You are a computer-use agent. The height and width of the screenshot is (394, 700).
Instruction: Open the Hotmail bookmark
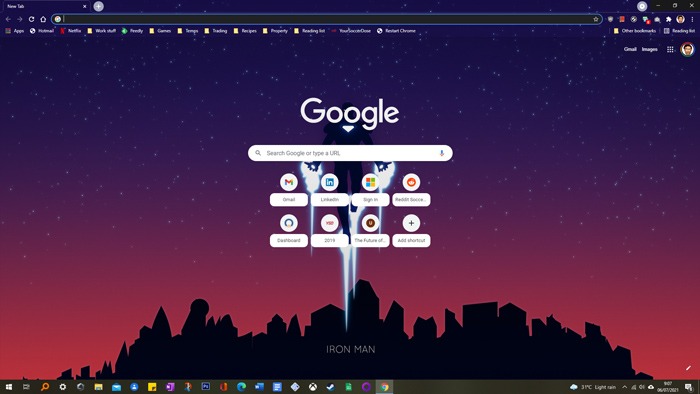[42, 31]
